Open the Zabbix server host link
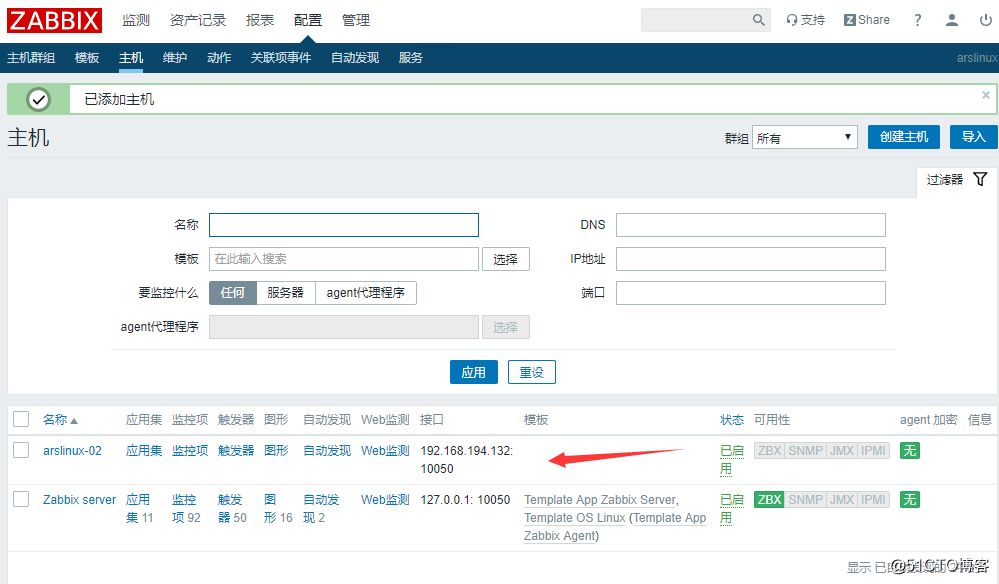Screen dimensions: 999x584 point(80,500)
